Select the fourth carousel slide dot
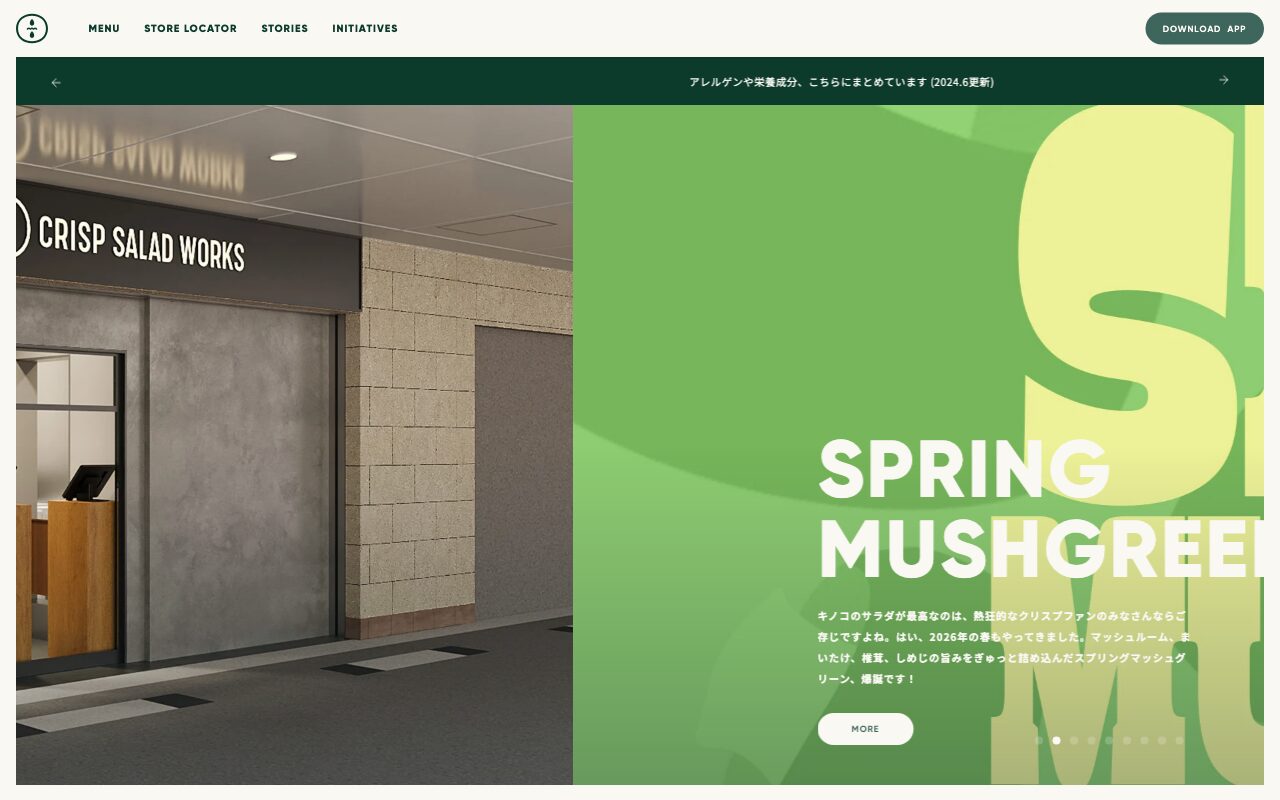 point(1091,741)
